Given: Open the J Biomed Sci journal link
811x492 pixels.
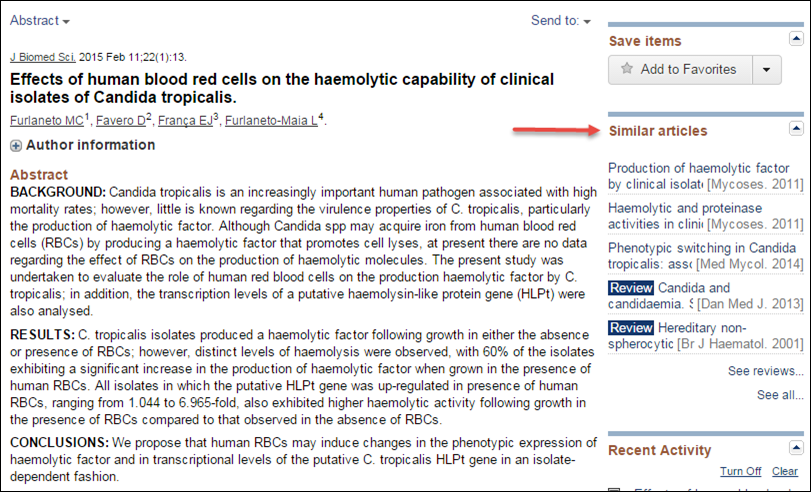Looking at the screenshot, I should (43, 57).
